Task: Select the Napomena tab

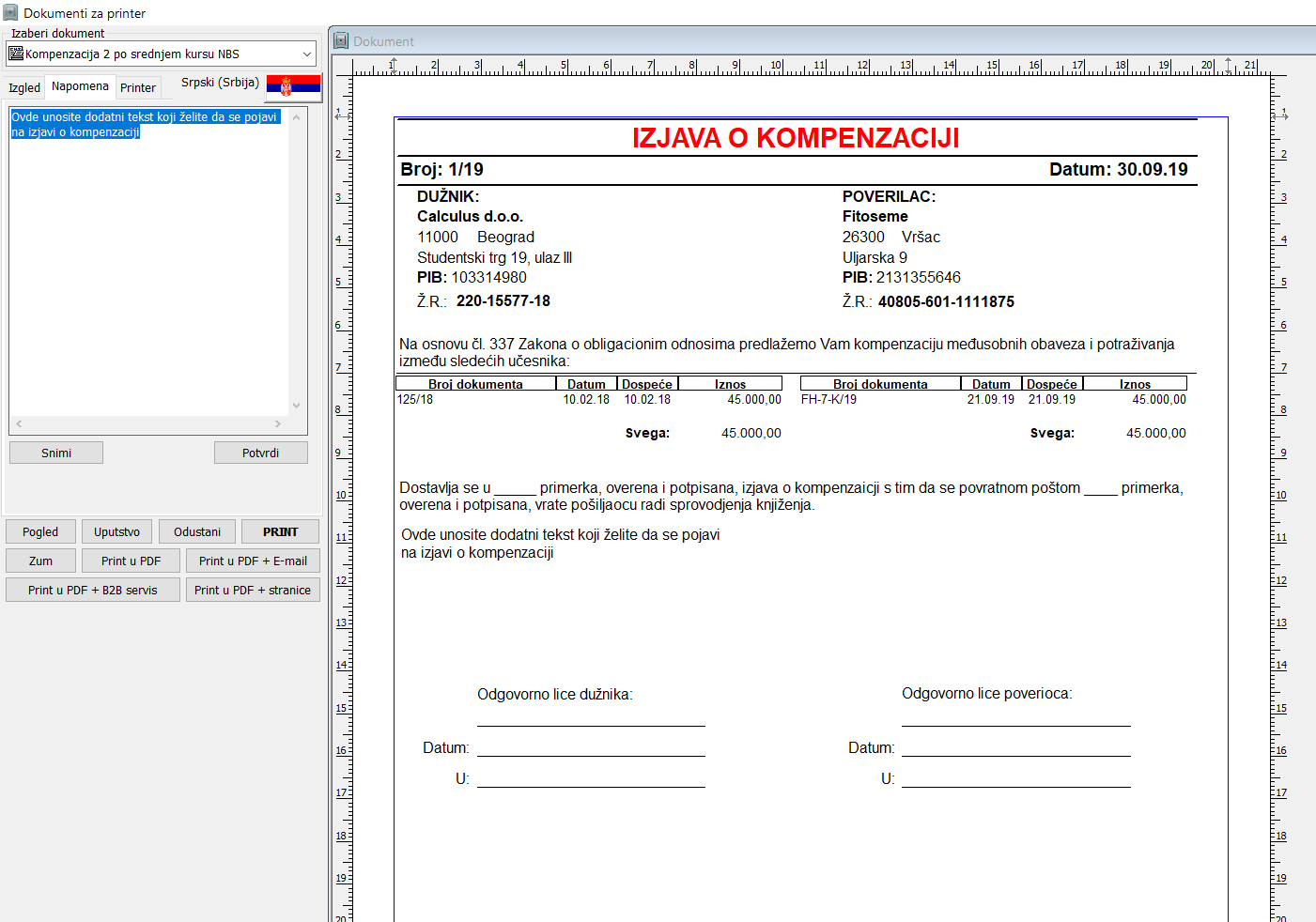Action: tap(80, 85)
